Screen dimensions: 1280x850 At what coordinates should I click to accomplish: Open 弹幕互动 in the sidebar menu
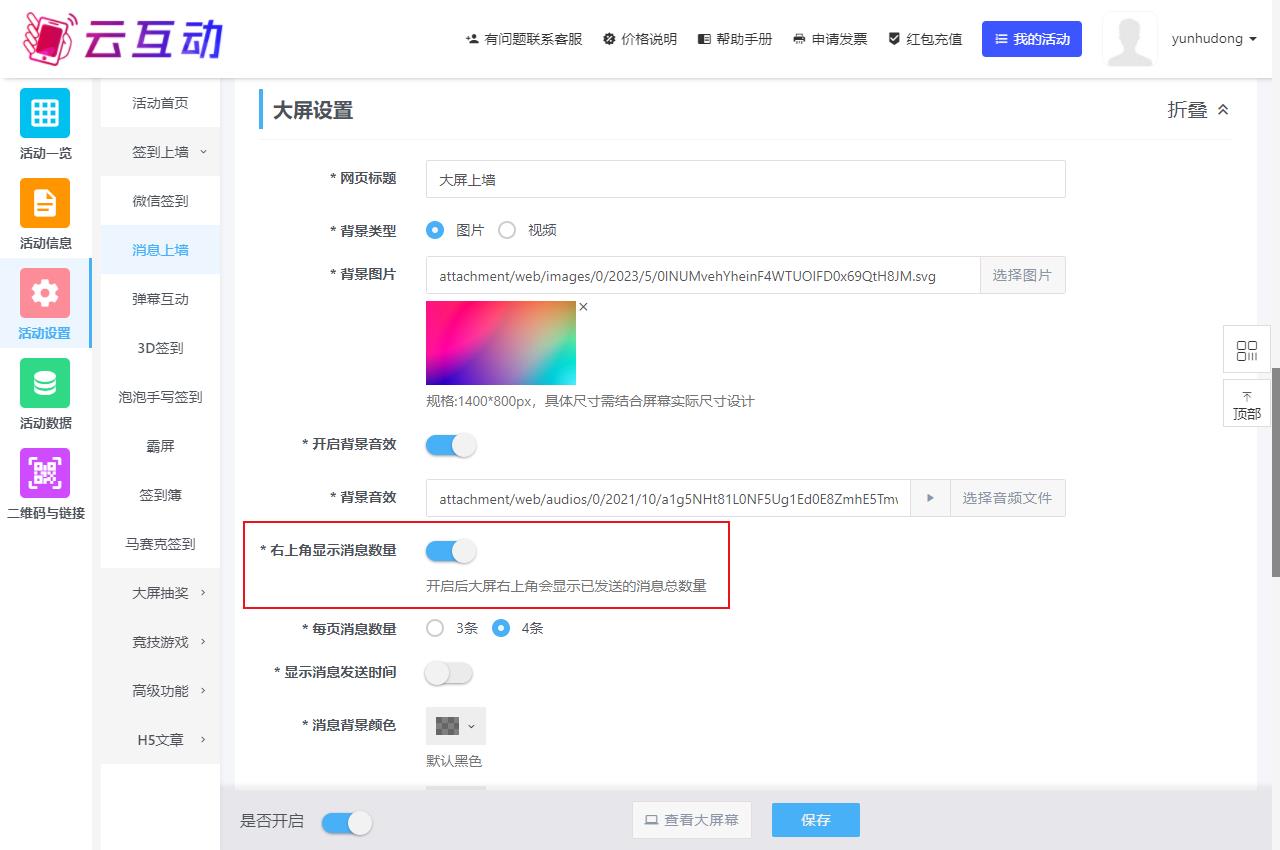tap(160, 299)
